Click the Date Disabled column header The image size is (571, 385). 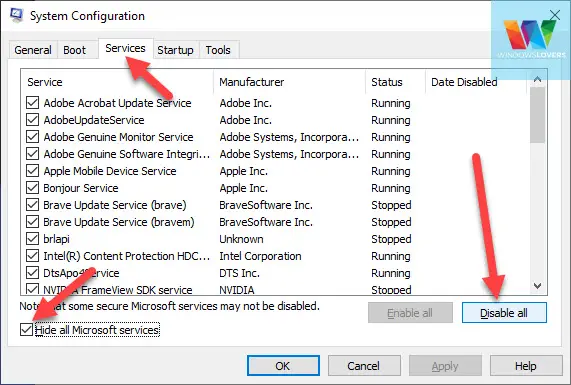pyautogui.click(x=476, y=82)
